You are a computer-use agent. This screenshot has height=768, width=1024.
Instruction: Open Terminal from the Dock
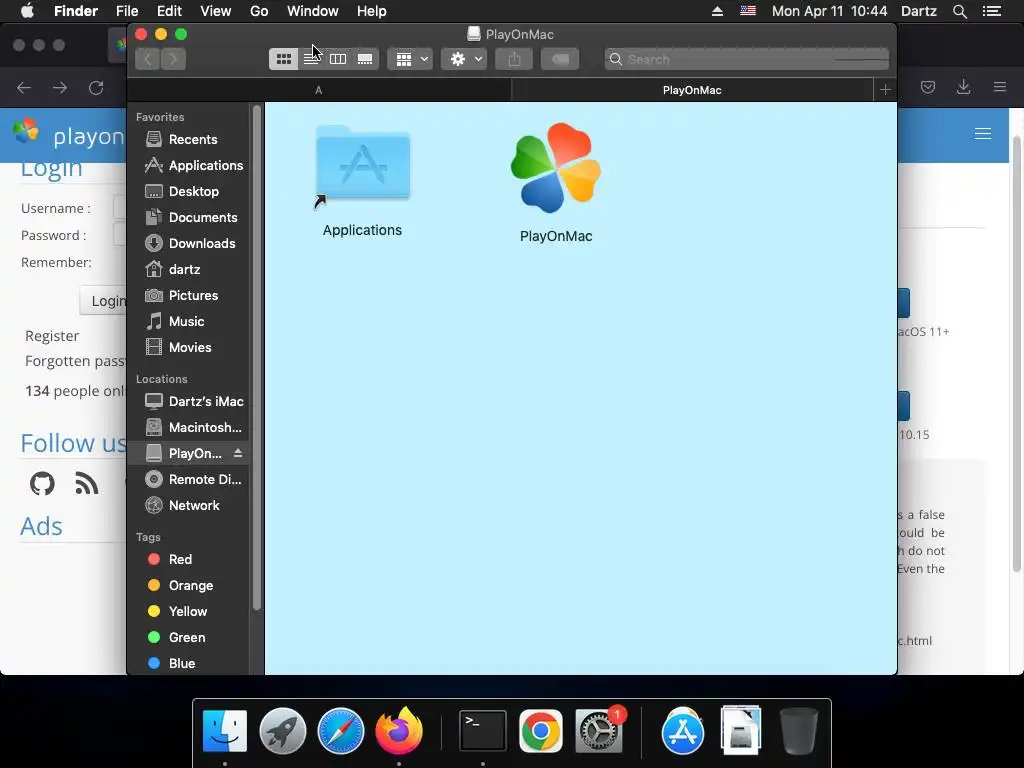coord(483,731)
